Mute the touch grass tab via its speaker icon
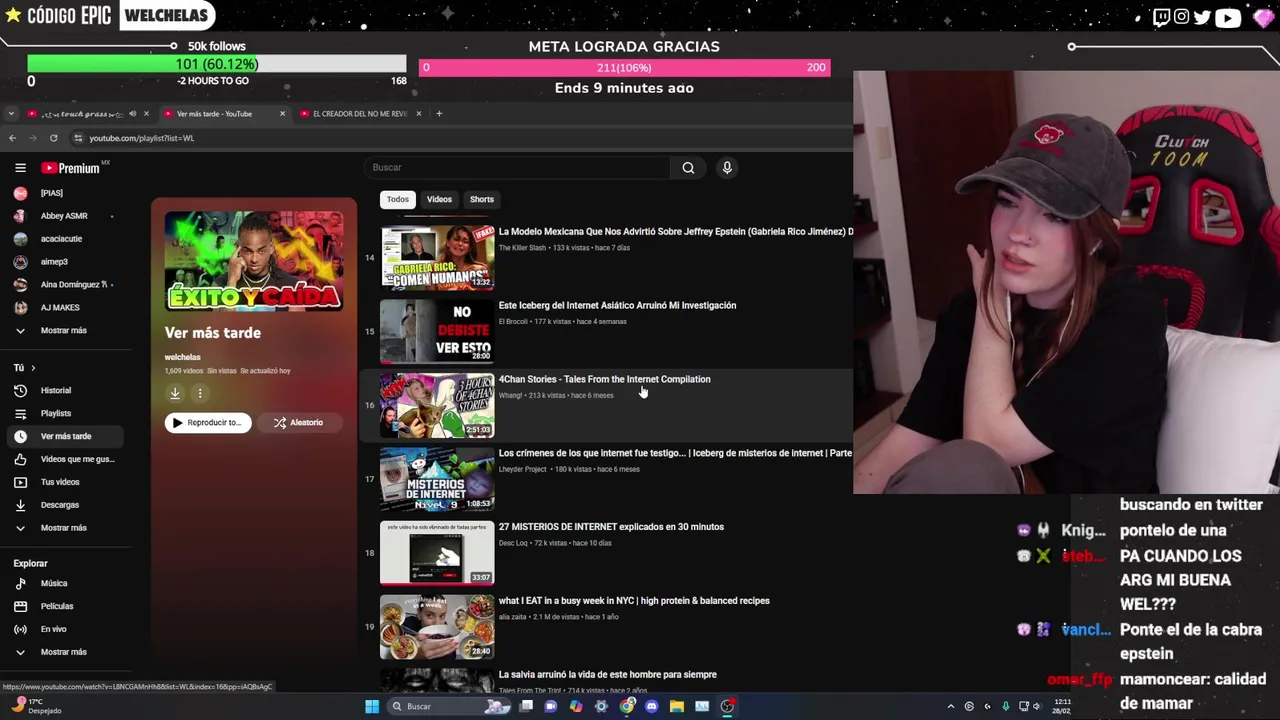 tap(132, 113)
